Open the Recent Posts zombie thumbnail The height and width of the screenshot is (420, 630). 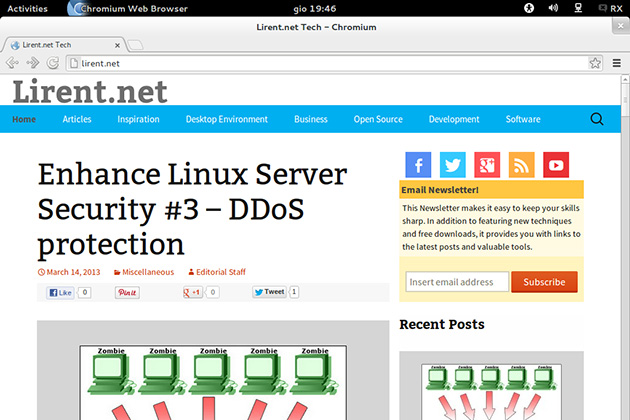491,385
